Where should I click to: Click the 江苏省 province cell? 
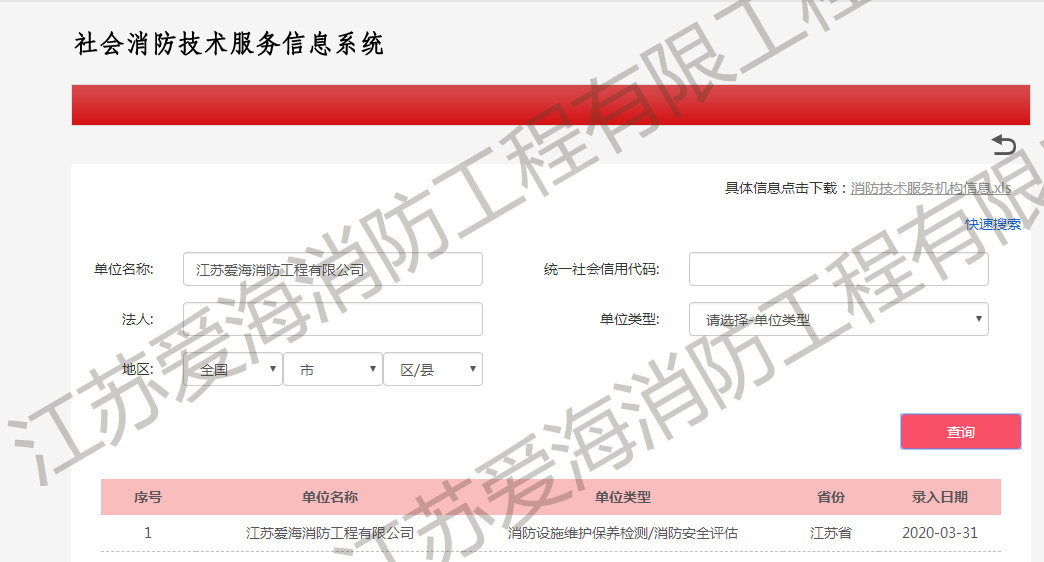pos(830,533)
